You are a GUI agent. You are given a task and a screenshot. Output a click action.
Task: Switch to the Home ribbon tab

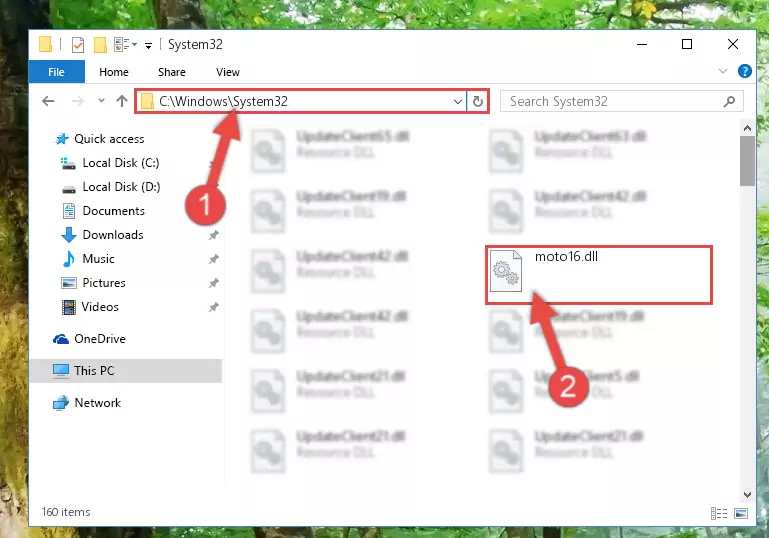click(x=114, y=72)
